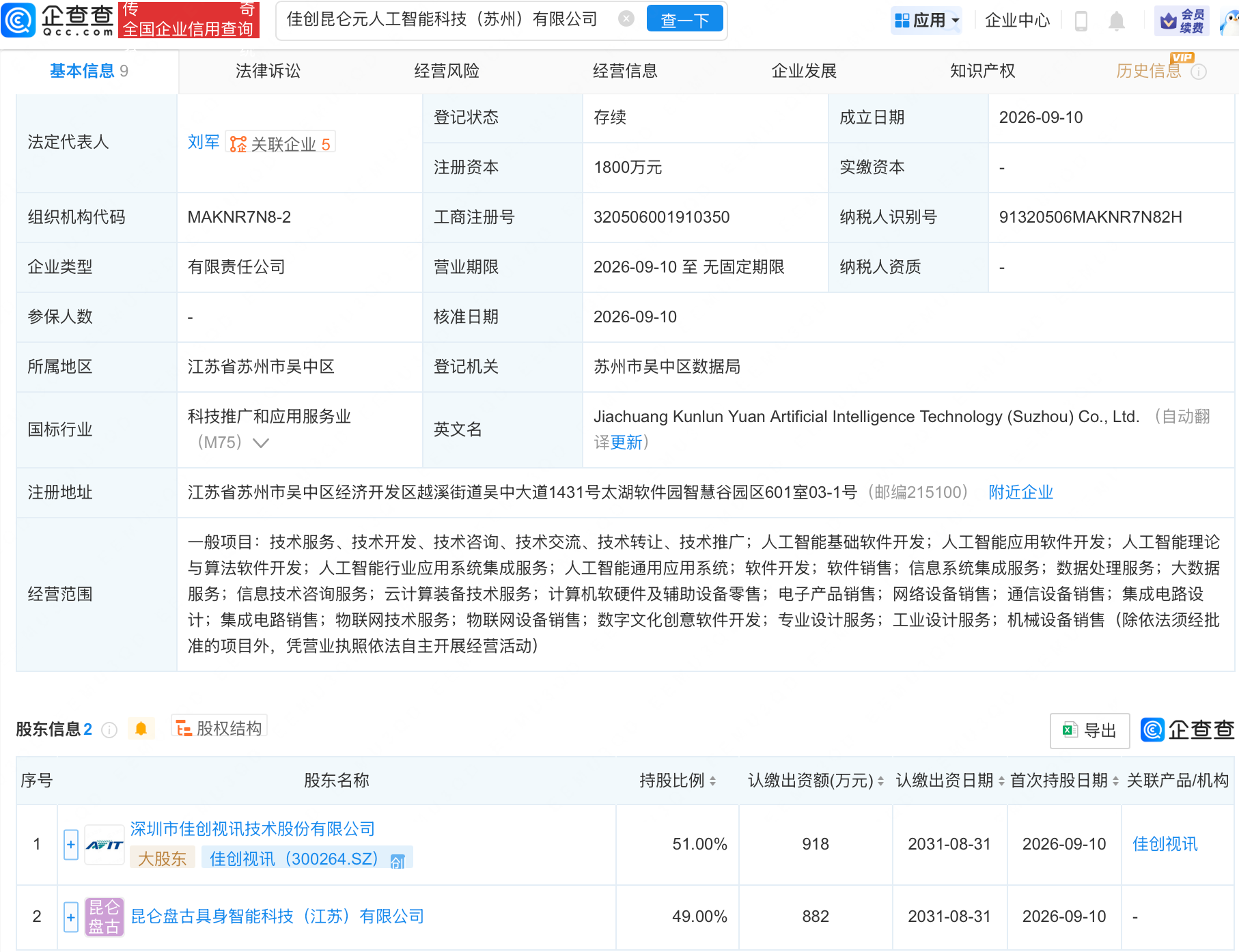Image resolution: width=1239 pixels, height=952 pixels.
Task: Select organization code MAKNR7N8-2
Action: (239, 217)
